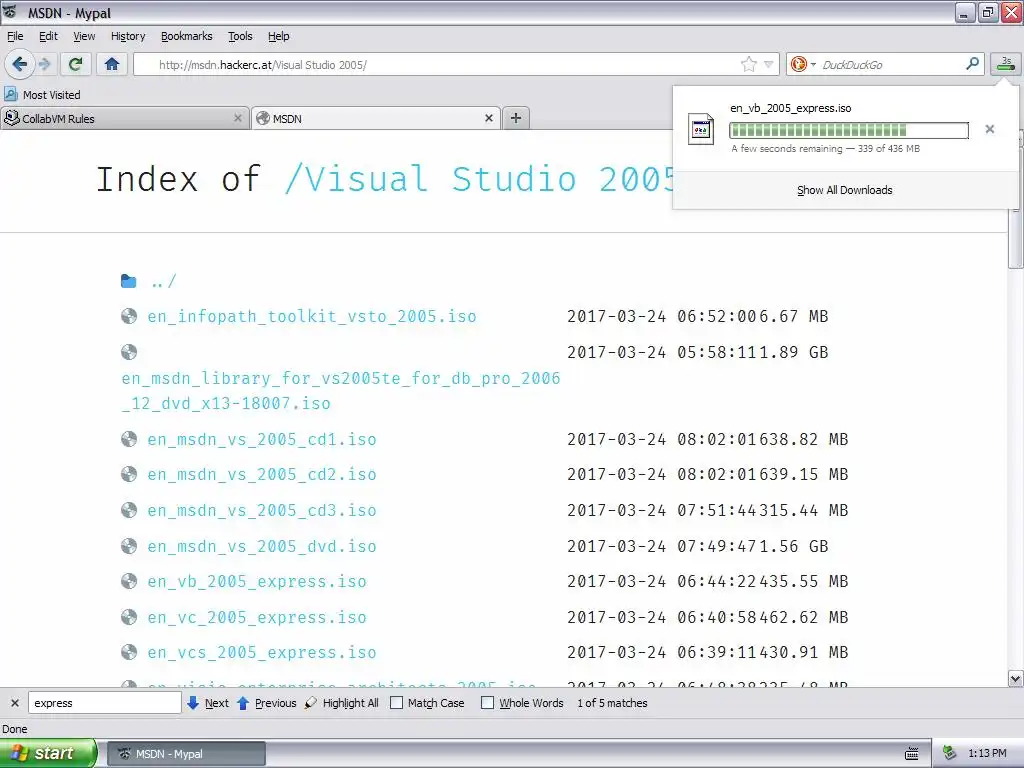
Task: Click the globe icon beside en_msdn_vs_2005_cd2.iso
Action: tap(129, 474)
